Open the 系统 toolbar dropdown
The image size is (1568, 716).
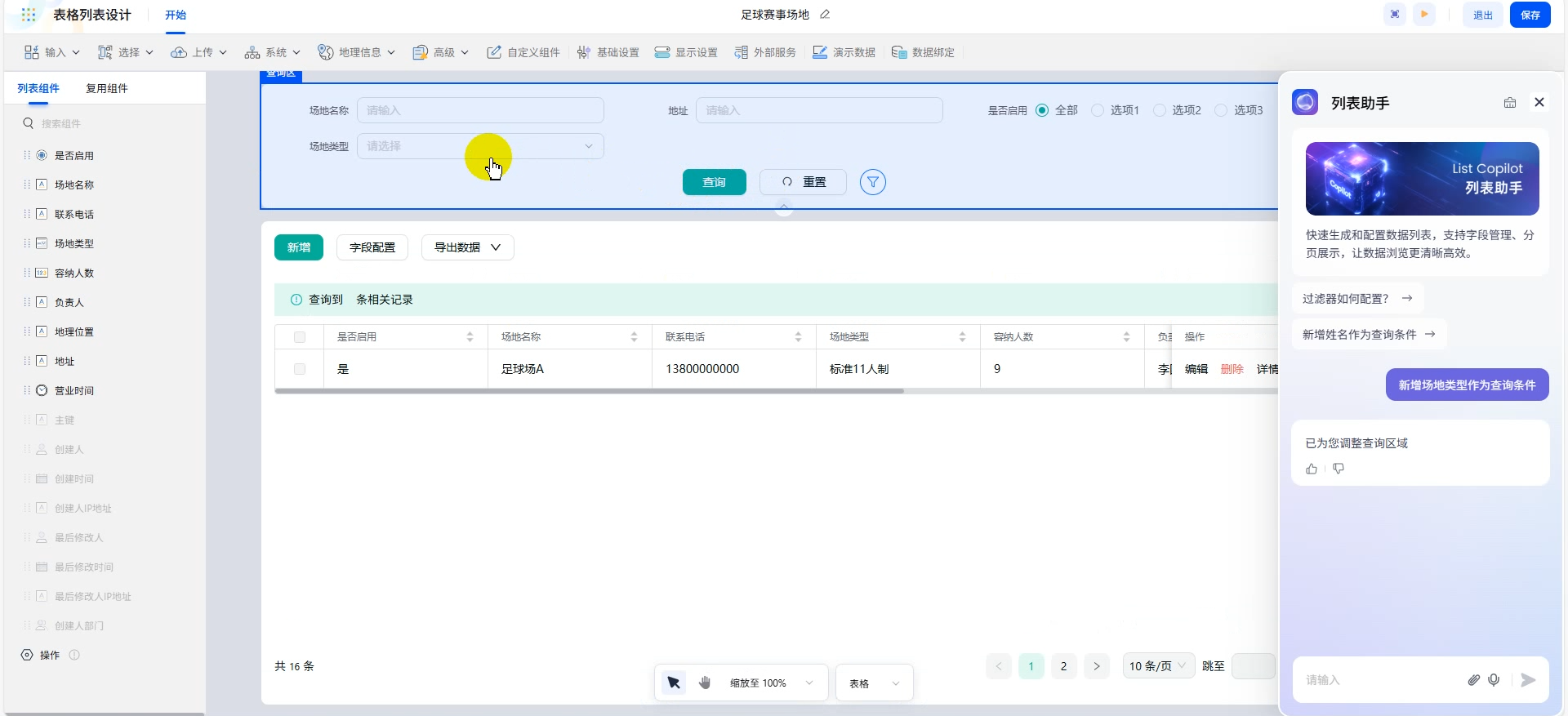[273, 52]
